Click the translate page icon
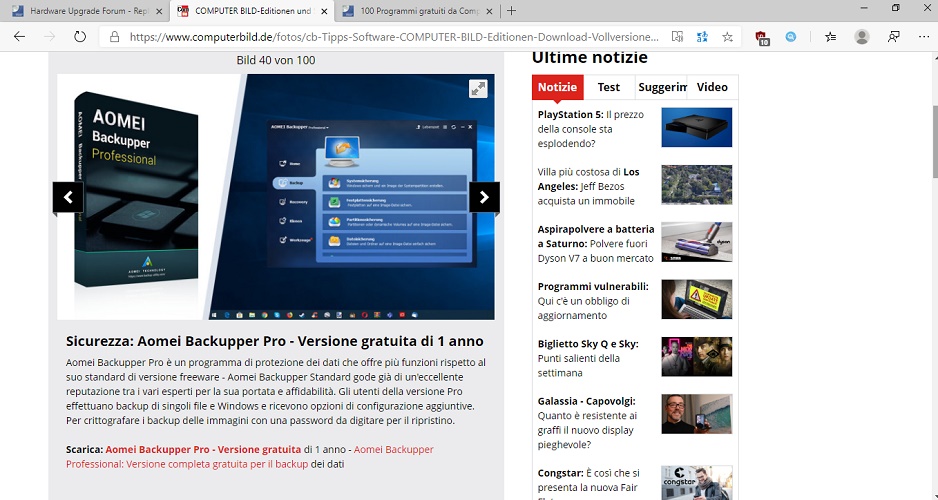This screenshot has height=500, width=938. tap(702, 36)
